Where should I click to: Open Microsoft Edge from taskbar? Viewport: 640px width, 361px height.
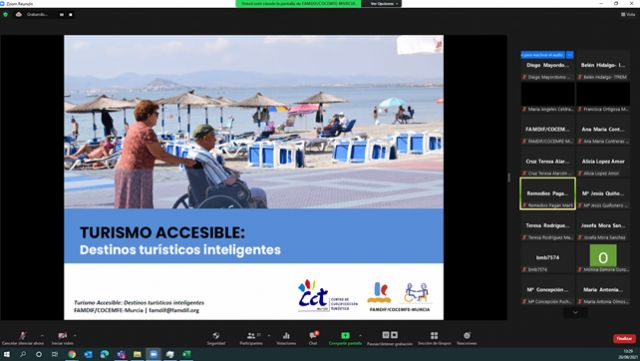coord(104,354)
